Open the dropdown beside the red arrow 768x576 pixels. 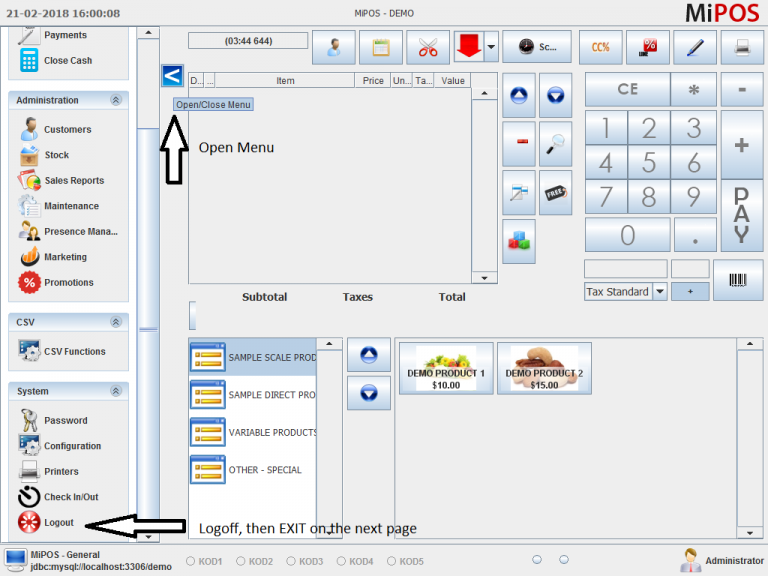(x=491, y=47)
